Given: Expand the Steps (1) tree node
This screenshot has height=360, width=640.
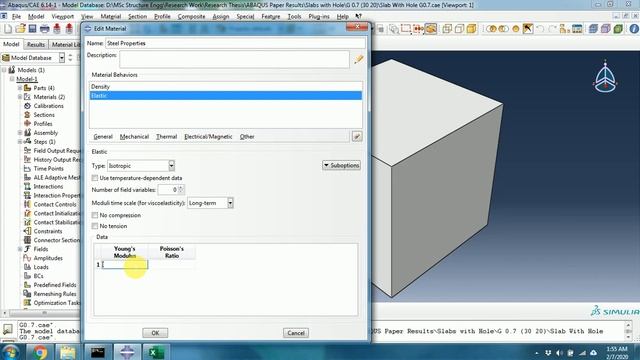Looking at the screenshot, I should coord(20,142).
